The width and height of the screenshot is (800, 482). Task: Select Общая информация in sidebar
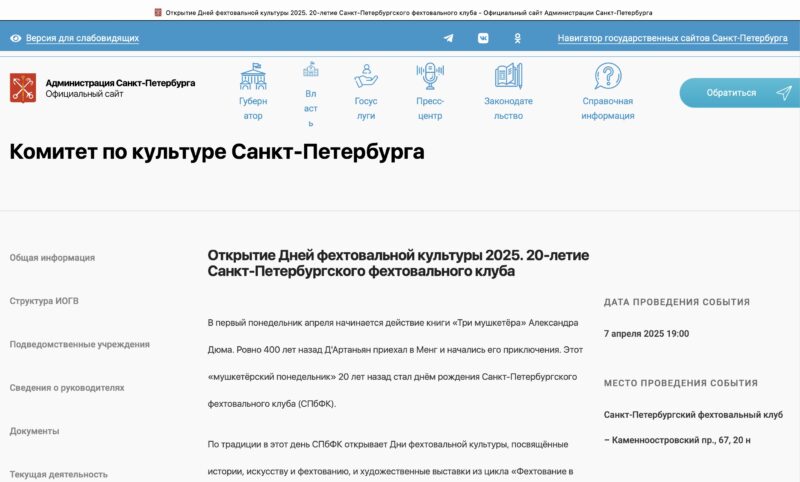pyautogui.click(x=52, y=257)
